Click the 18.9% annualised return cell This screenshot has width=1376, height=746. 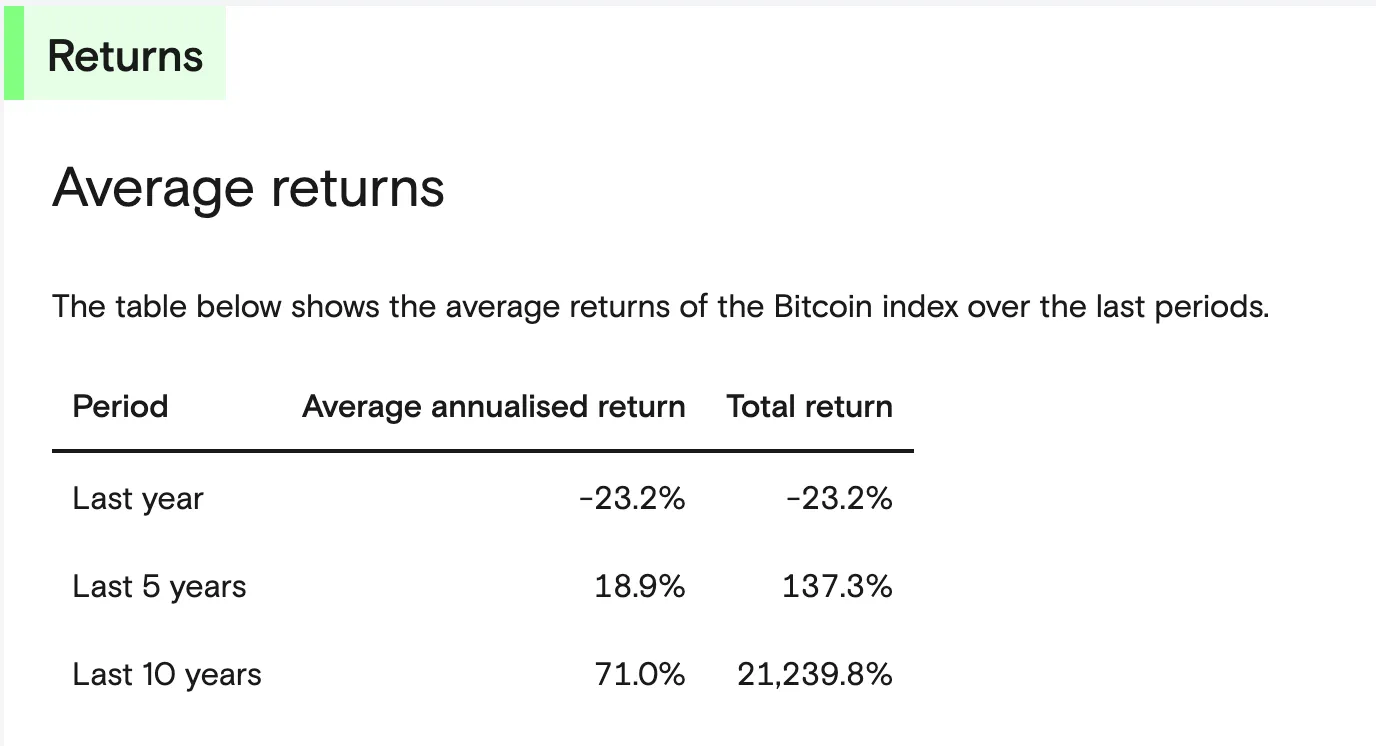pyautogui.click(x=640, y=586)
